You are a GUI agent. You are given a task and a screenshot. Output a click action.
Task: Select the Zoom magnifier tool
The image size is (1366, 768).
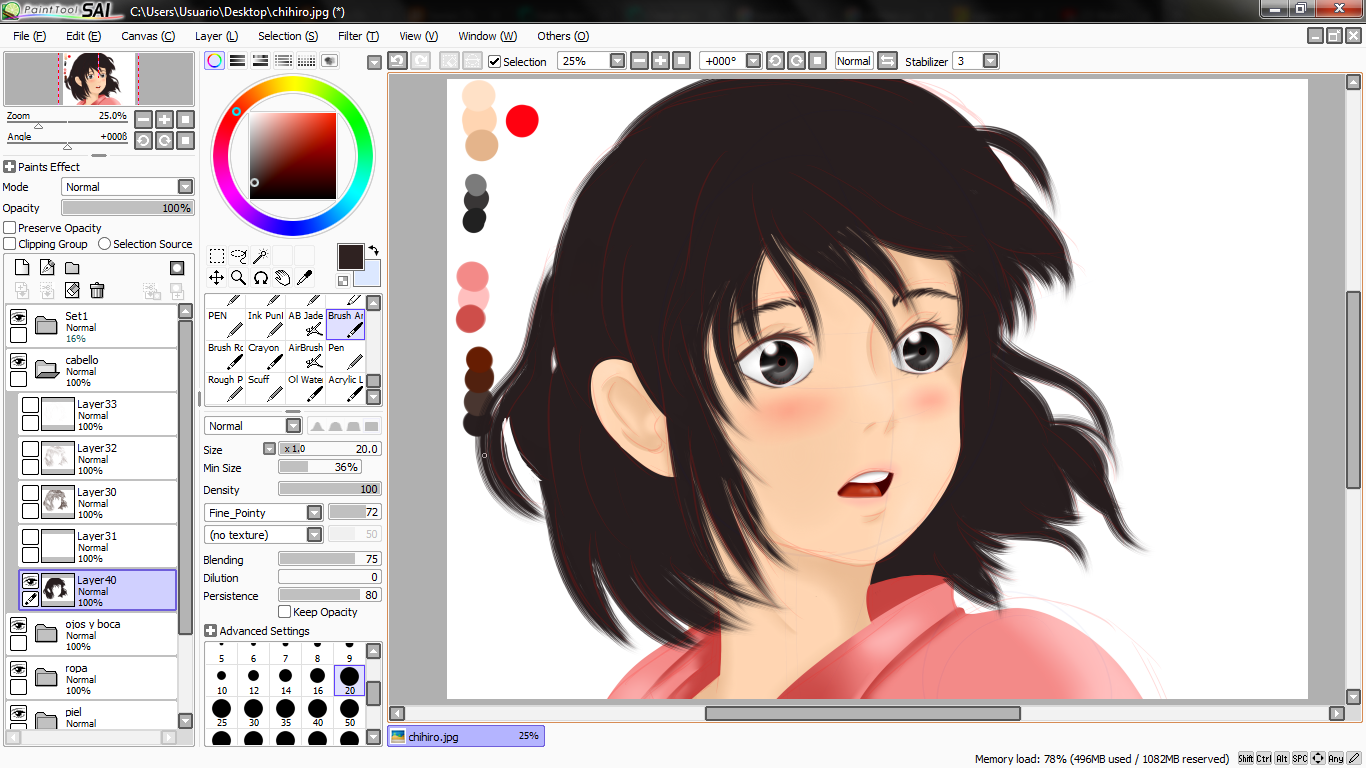tap(238, 277)
